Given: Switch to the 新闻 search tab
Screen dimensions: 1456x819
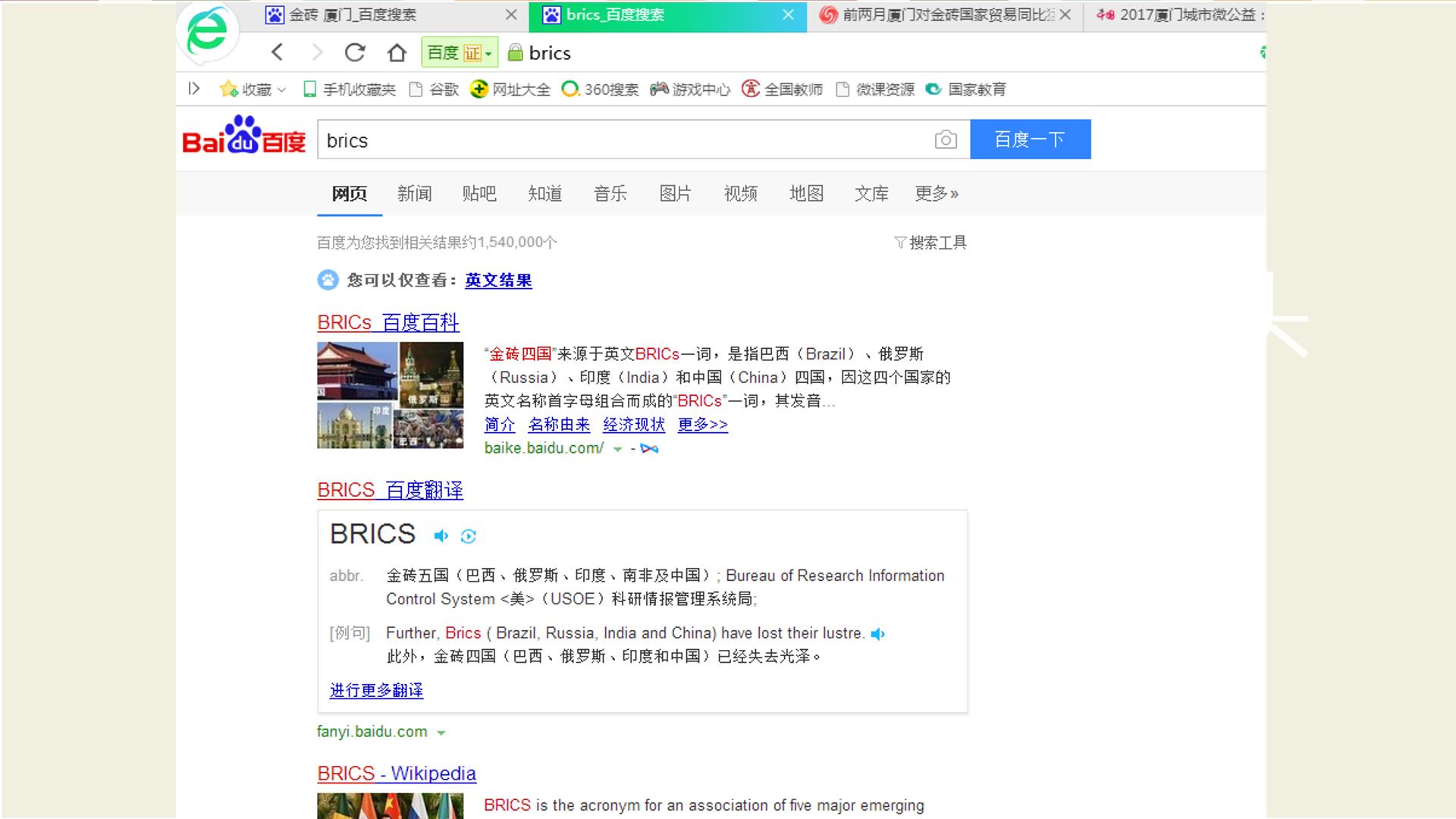Looking at the screenshot, I should click(414, 193).
